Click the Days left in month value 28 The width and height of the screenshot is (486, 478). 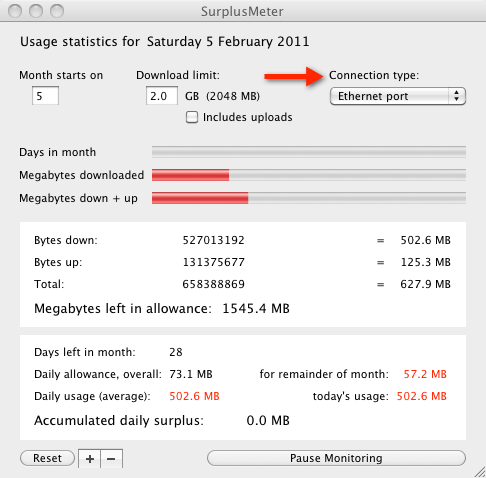pos(176,352)
